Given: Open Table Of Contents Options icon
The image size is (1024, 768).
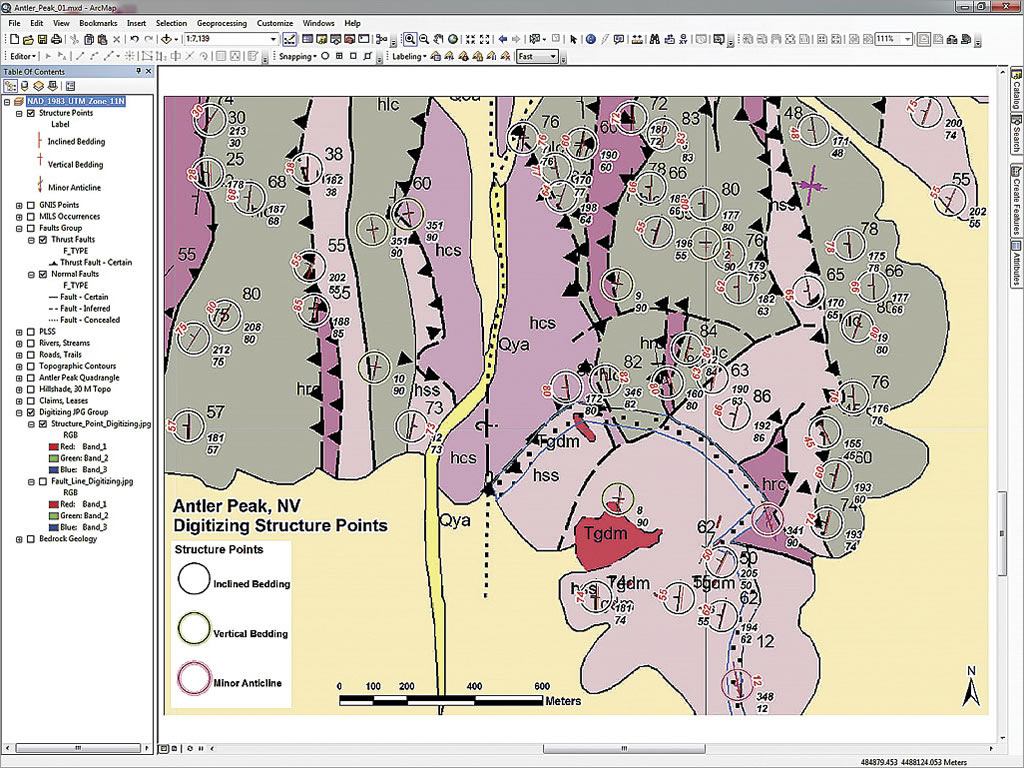Looking at the screenshot, I should [71, 86].
